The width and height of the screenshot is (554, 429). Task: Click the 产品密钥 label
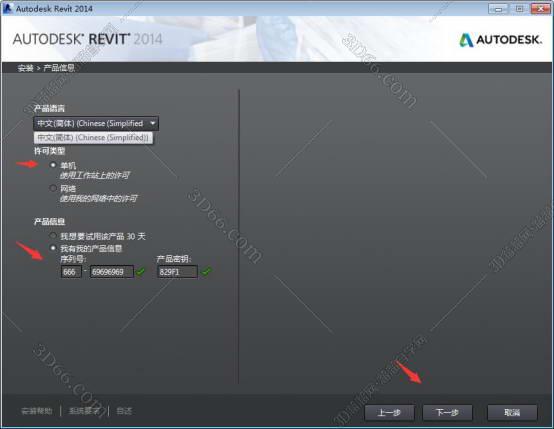173,259
